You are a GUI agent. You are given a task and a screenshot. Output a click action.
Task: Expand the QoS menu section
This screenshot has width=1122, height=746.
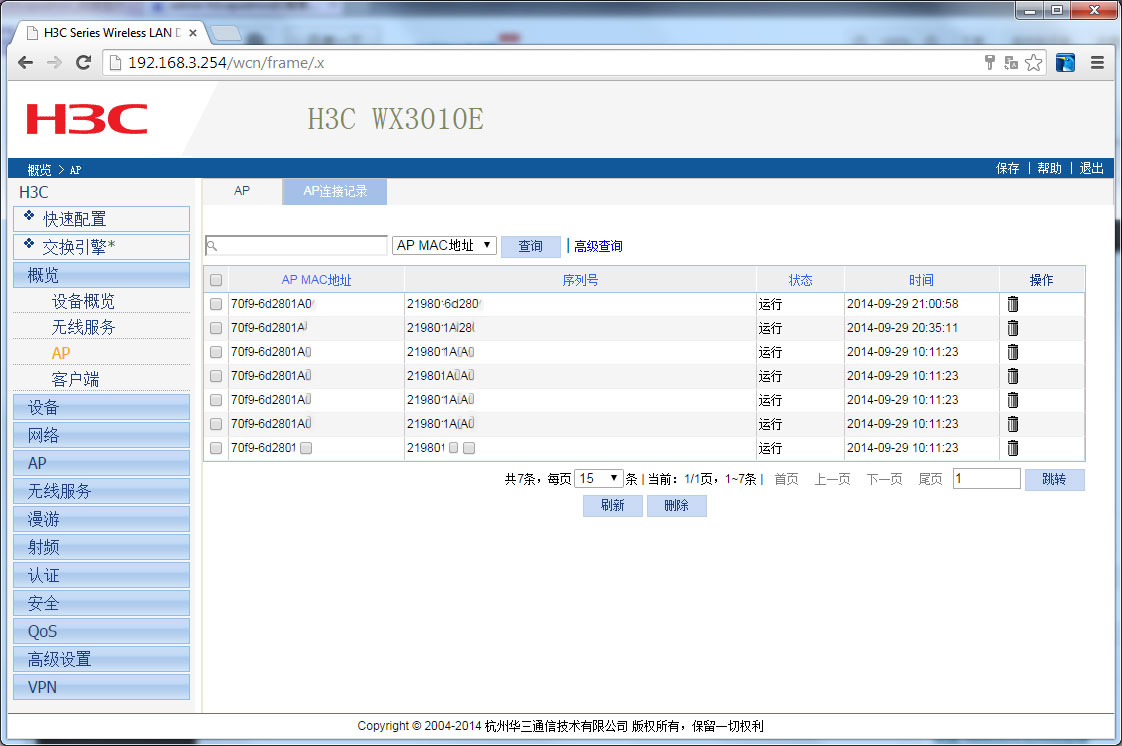pos(102,631)
